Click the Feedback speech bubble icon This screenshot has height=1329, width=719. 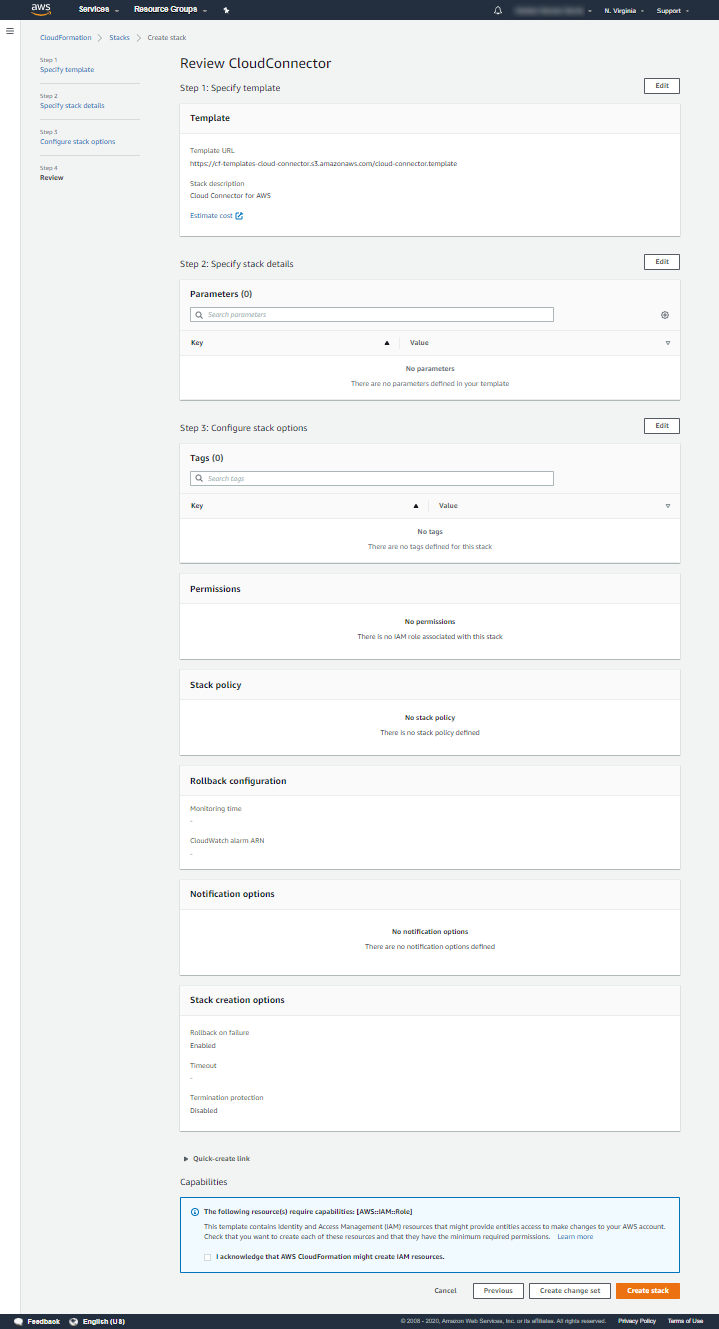coord(18,1321)
